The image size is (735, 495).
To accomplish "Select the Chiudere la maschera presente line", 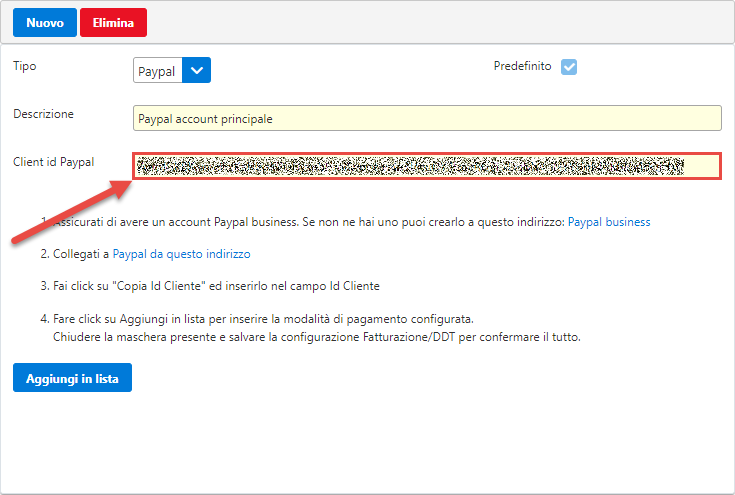I will [317, 337].
